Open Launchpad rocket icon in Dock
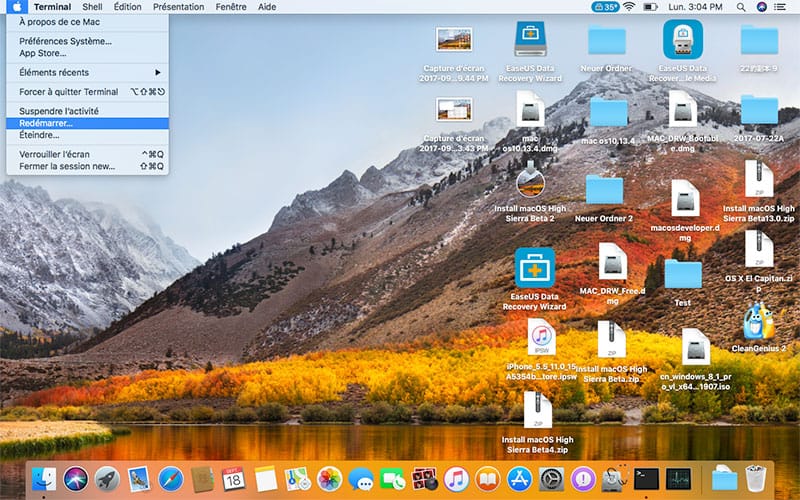The width and height of the screenshot is (800, 500). (x=107, y=480)
